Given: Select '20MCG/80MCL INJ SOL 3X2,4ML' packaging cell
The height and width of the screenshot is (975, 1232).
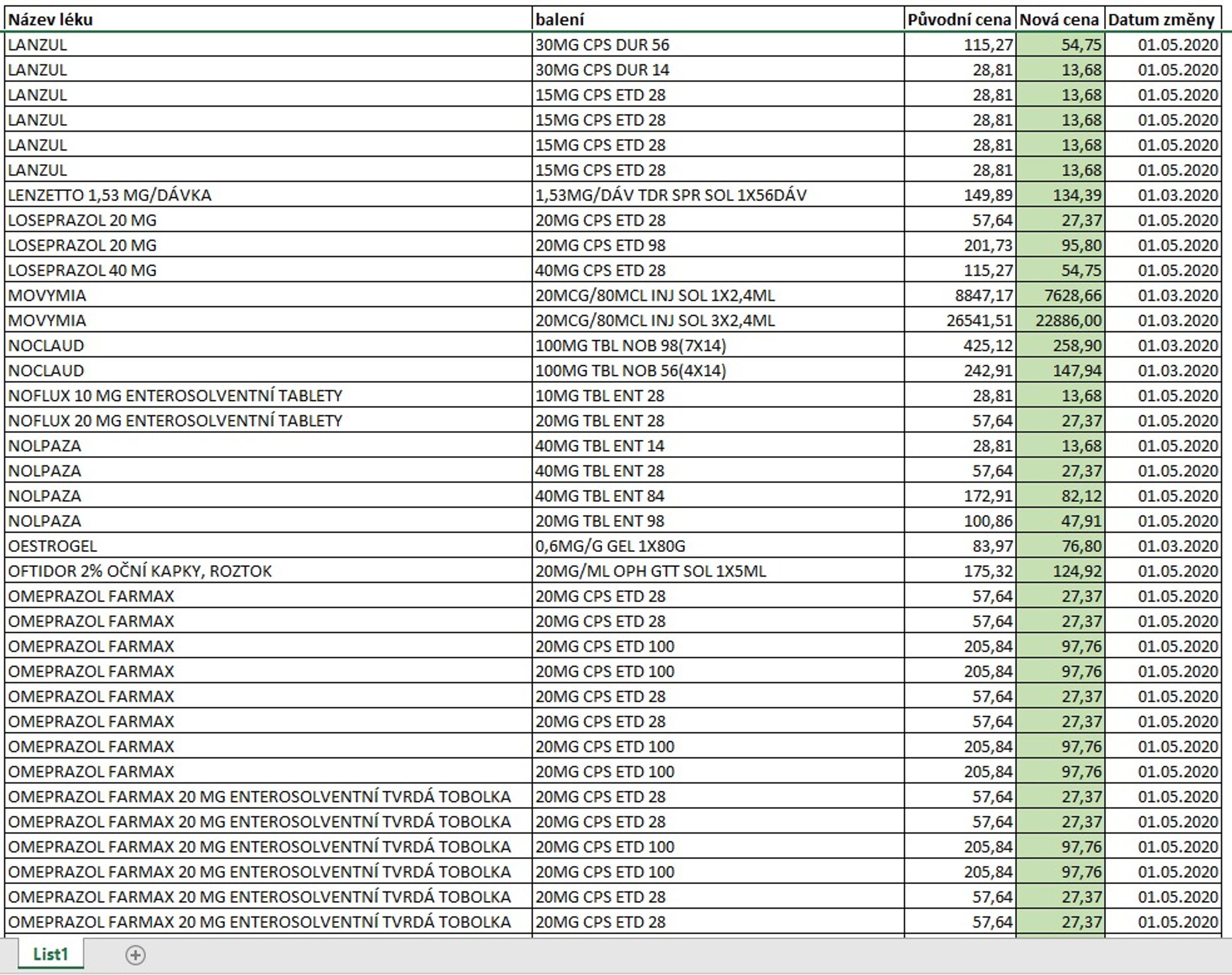Looking at the screenshot, I should (718, 321).
